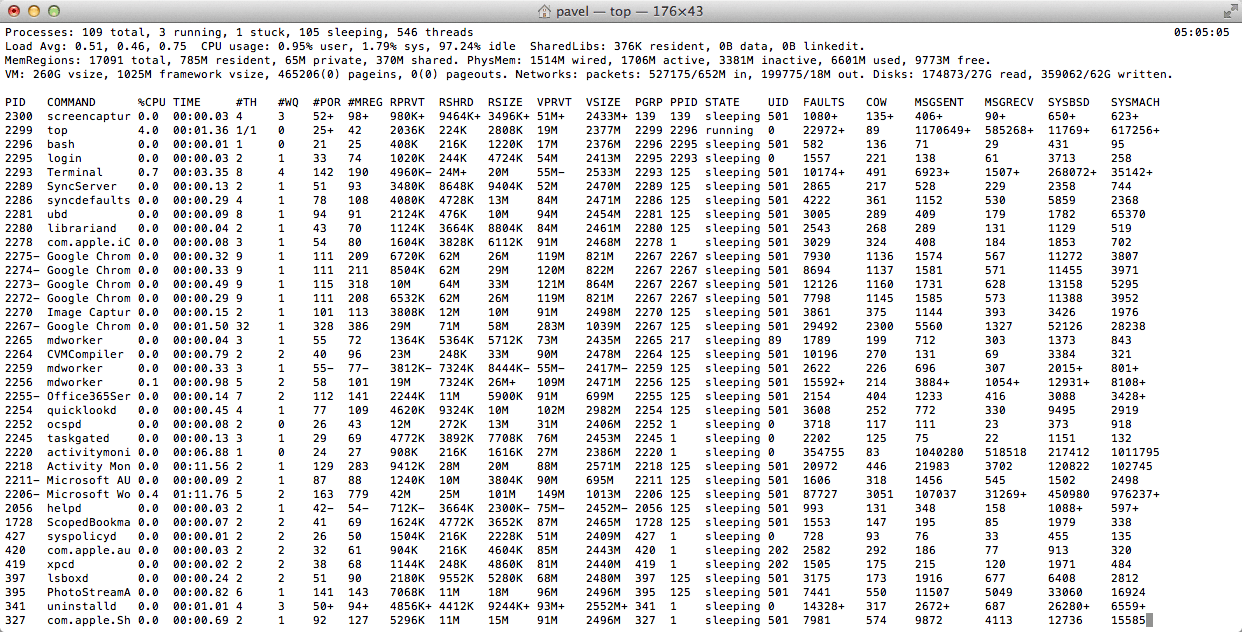The width and height of the screenshot is (1242, 632).
Task: Select the com.apple.Sh process name
Action: (x=89, y=620)
